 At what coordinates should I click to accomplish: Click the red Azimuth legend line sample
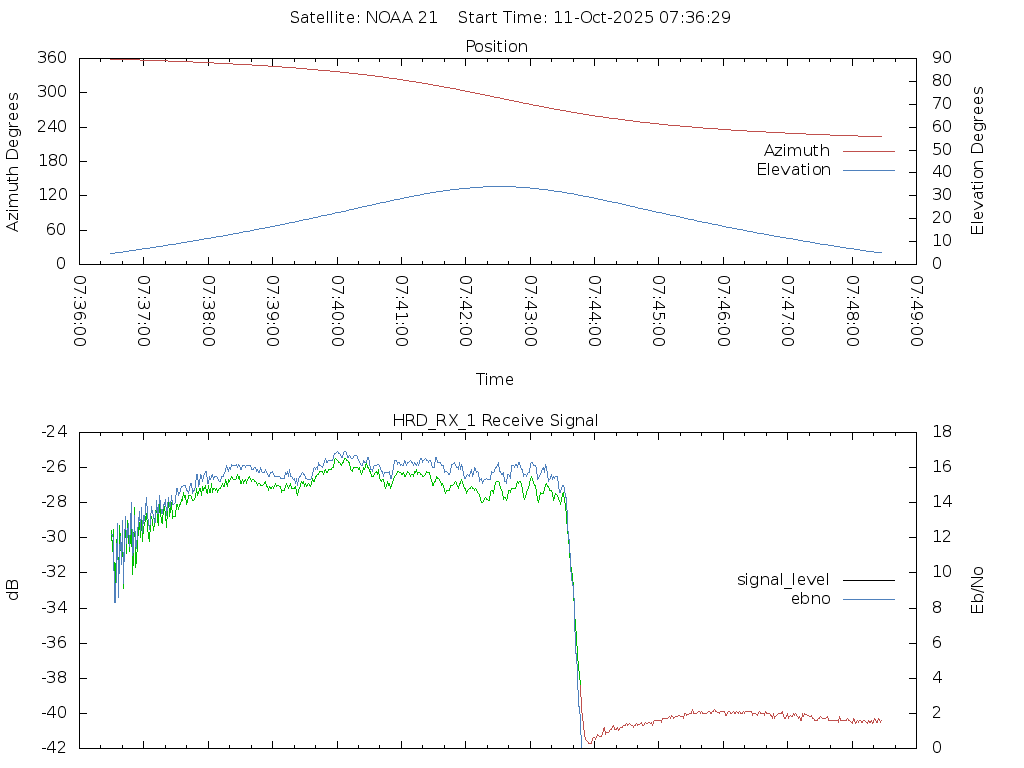868,151
